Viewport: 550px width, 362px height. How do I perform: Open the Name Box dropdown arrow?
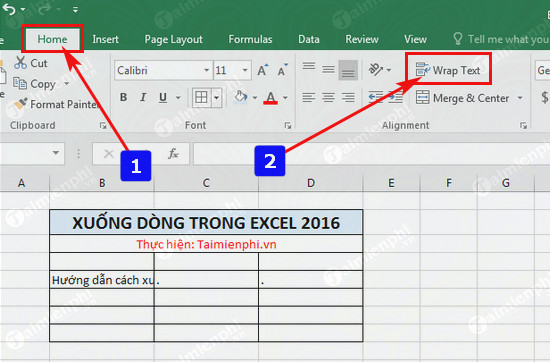tap(55, 153)
